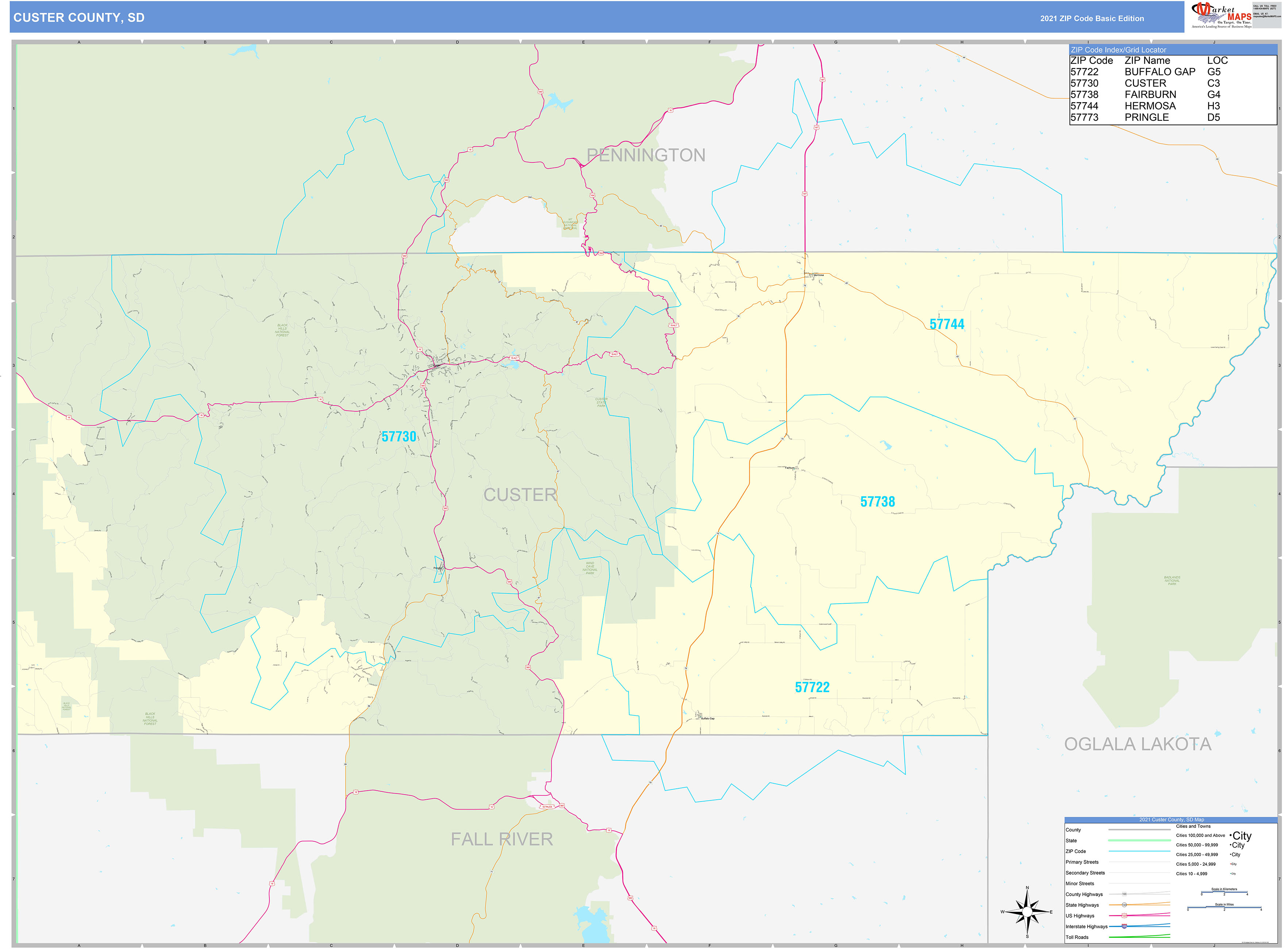Select the US Highways shield symbol in legend

(1125, 916)
